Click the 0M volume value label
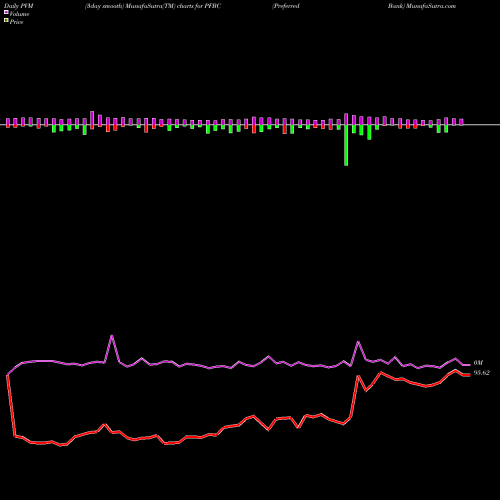500x500 pixels. 478,363
